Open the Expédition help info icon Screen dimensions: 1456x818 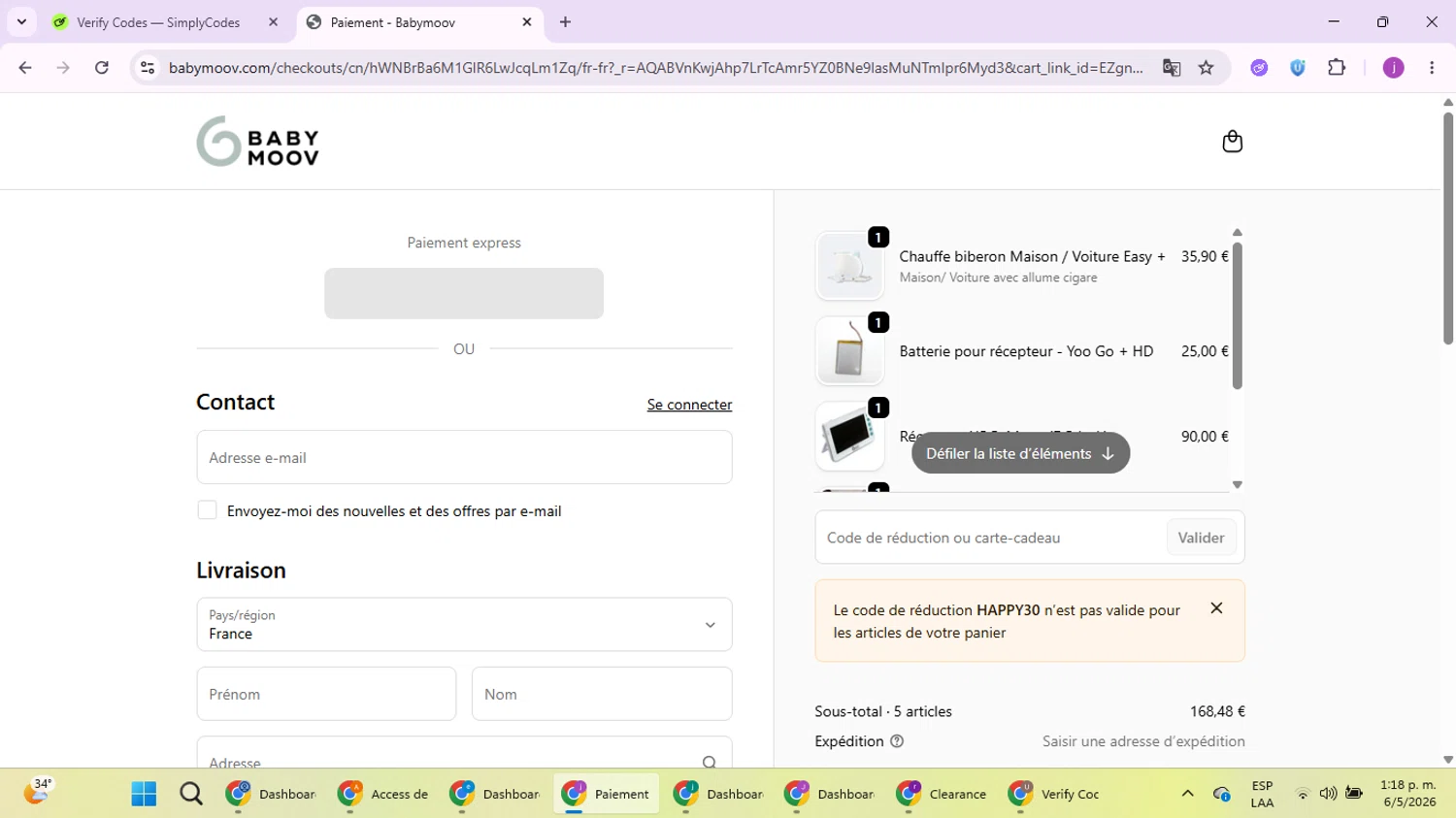pyautogui.click(x=897, y=741)
